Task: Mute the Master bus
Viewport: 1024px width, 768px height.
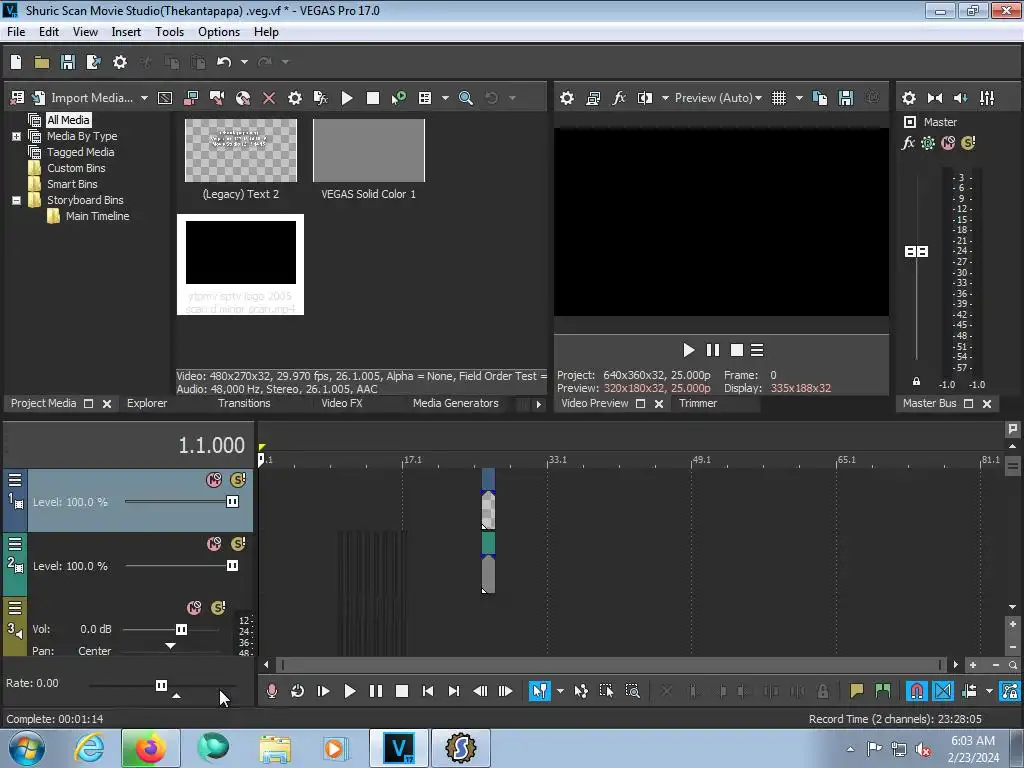Action: click(948, 143)
